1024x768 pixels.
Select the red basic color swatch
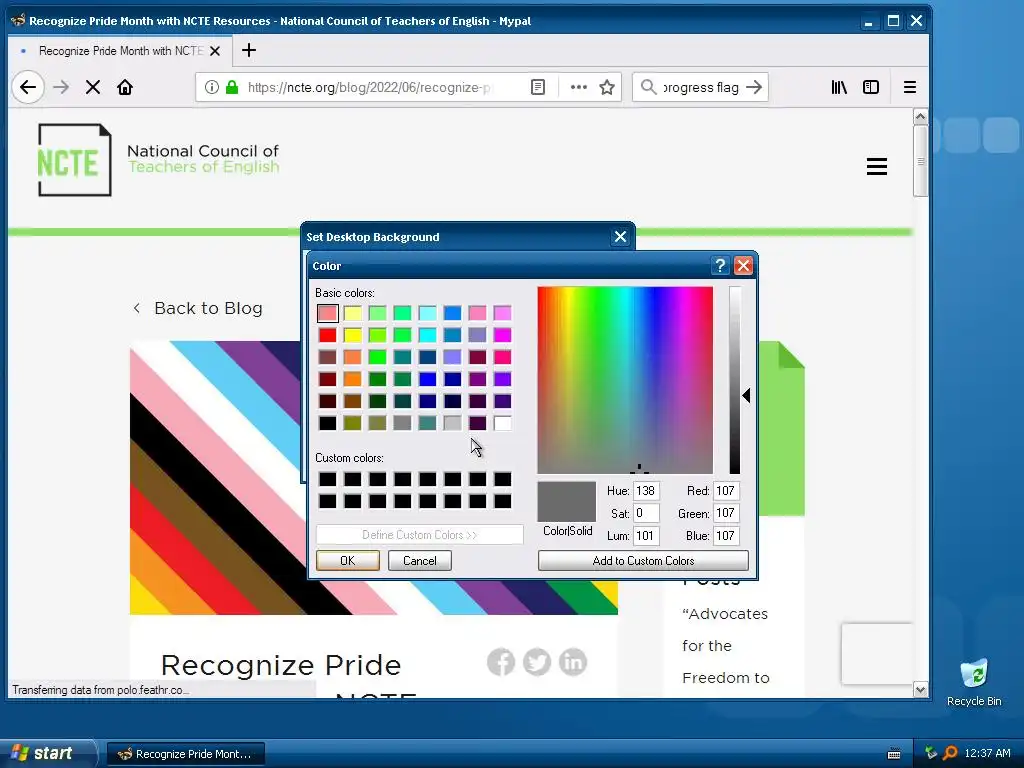[328, 335]
